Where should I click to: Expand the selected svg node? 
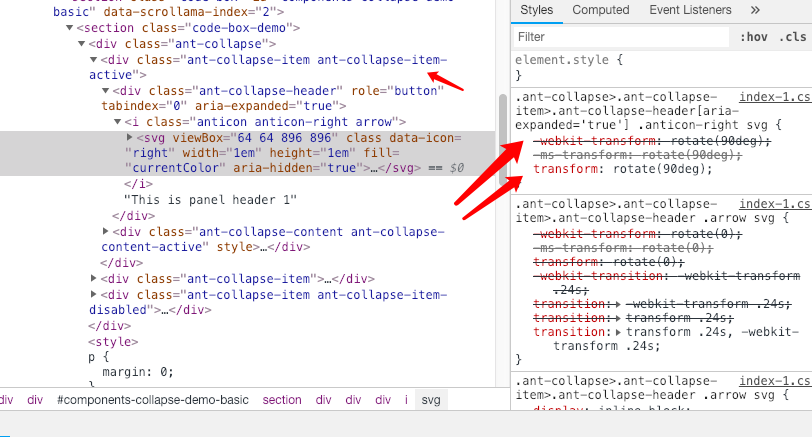(130, 137)
